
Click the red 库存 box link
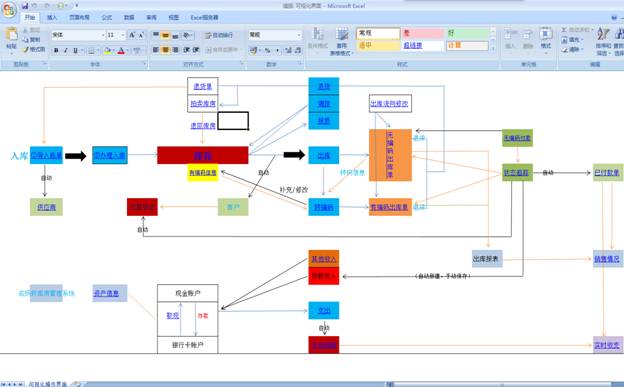click(203, 155)
